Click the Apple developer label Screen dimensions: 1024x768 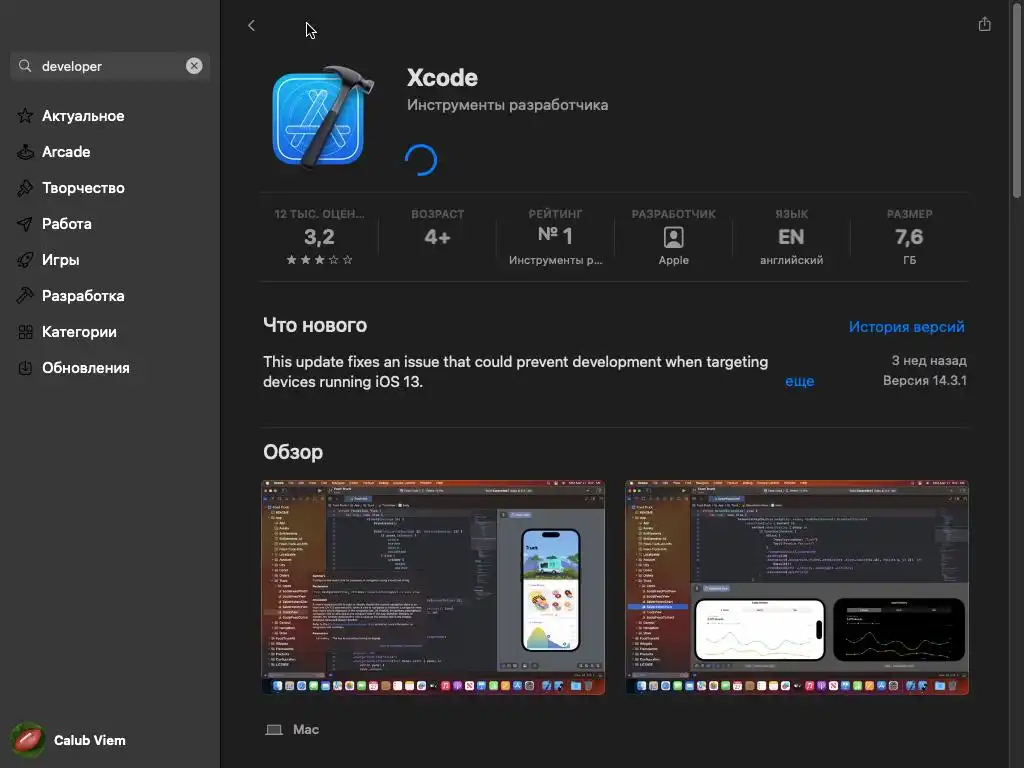point(673,260)
